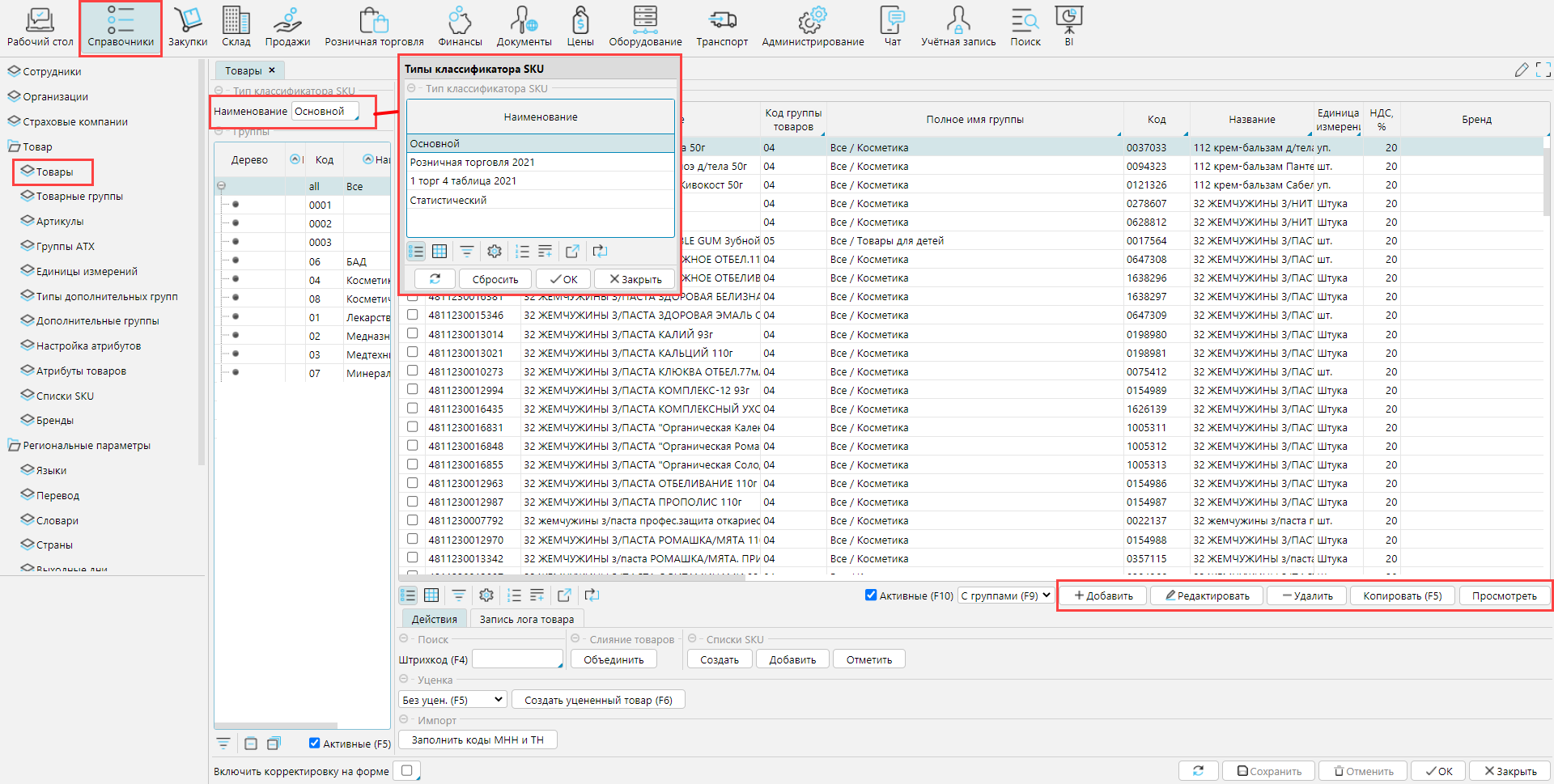Image resolution: width=1554 pixels, height=784 pixels.
Task: Click the Добавить button to add product
Action: [1103, 595]
